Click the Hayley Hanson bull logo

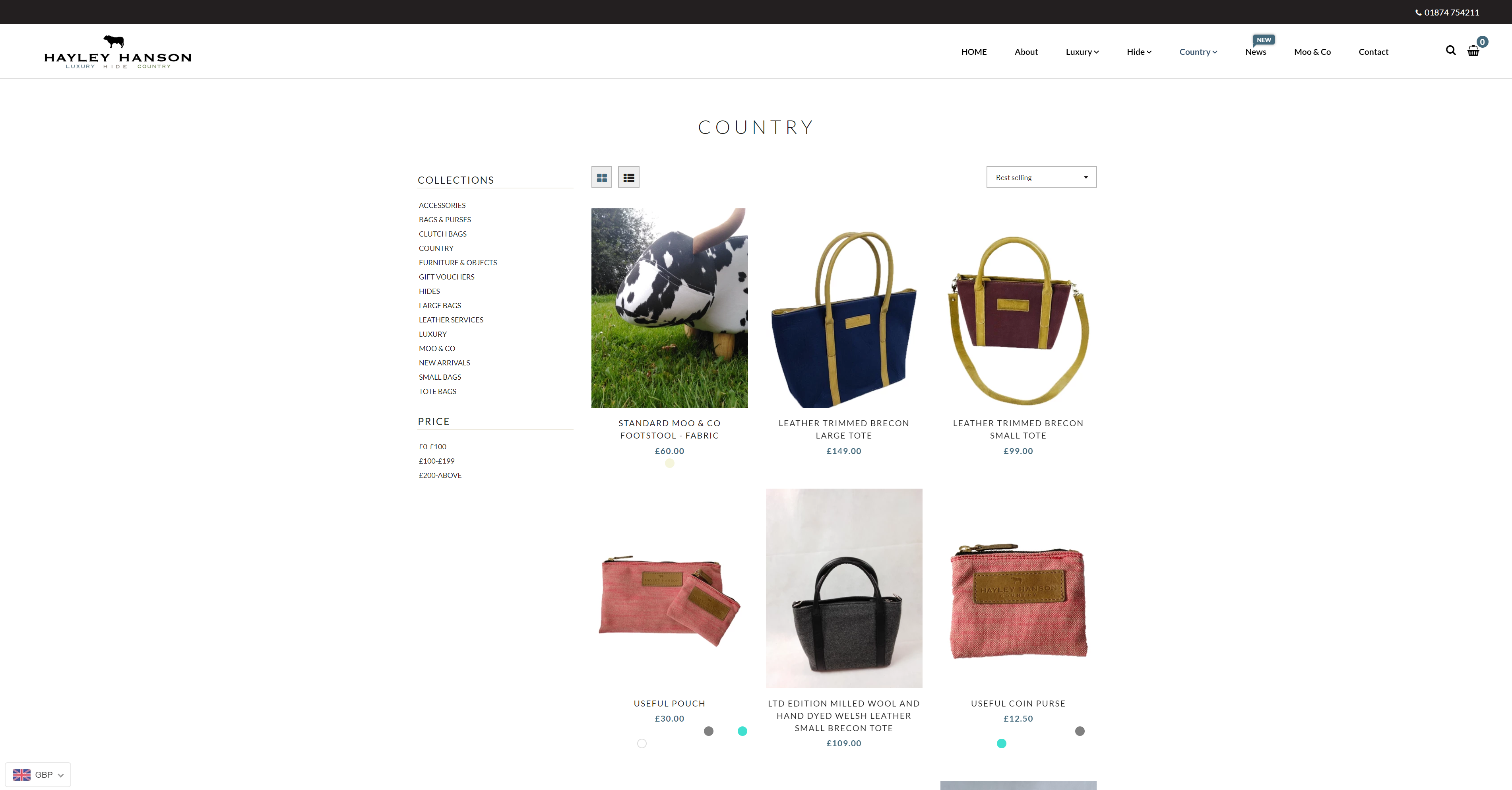point(117,52)
